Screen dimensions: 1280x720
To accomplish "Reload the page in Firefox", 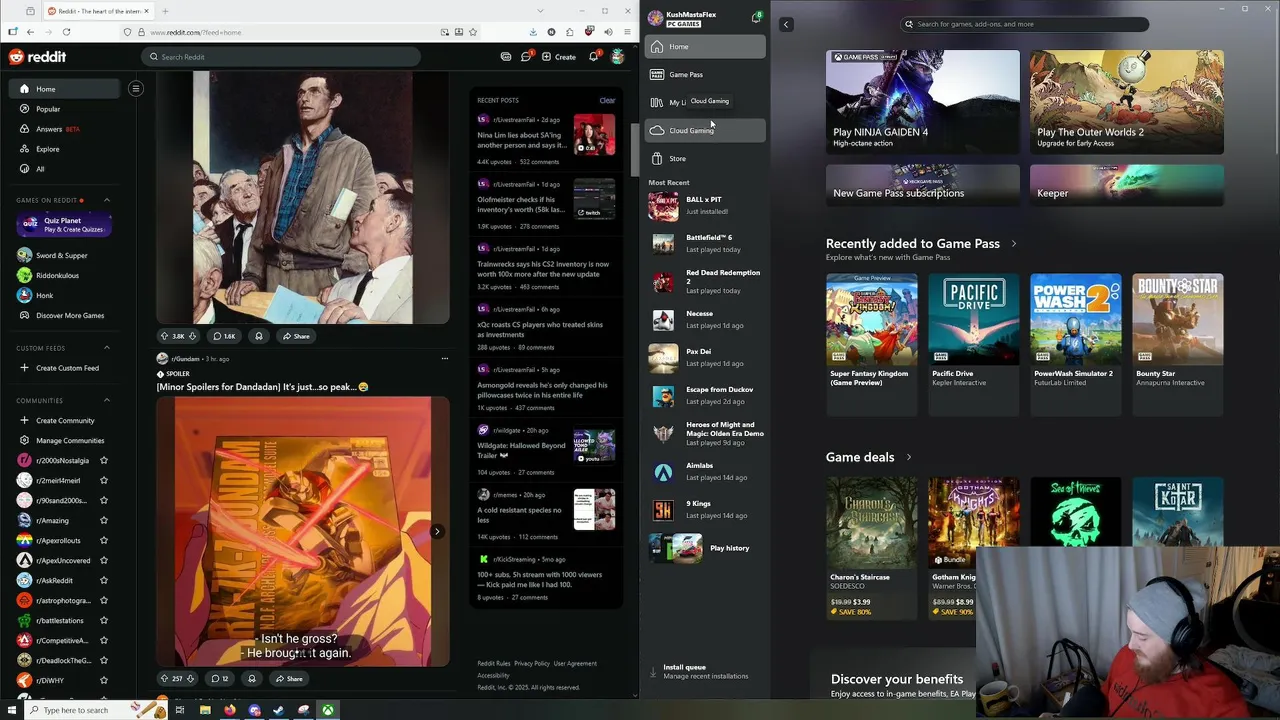I will pos(67,32).
